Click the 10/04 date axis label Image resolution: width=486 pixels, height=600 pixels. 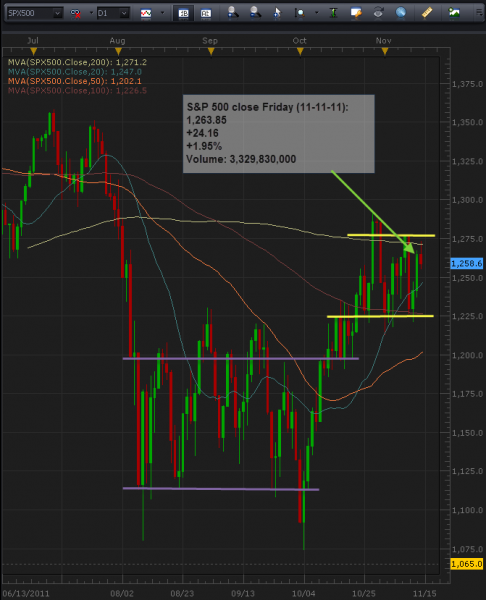303,594
